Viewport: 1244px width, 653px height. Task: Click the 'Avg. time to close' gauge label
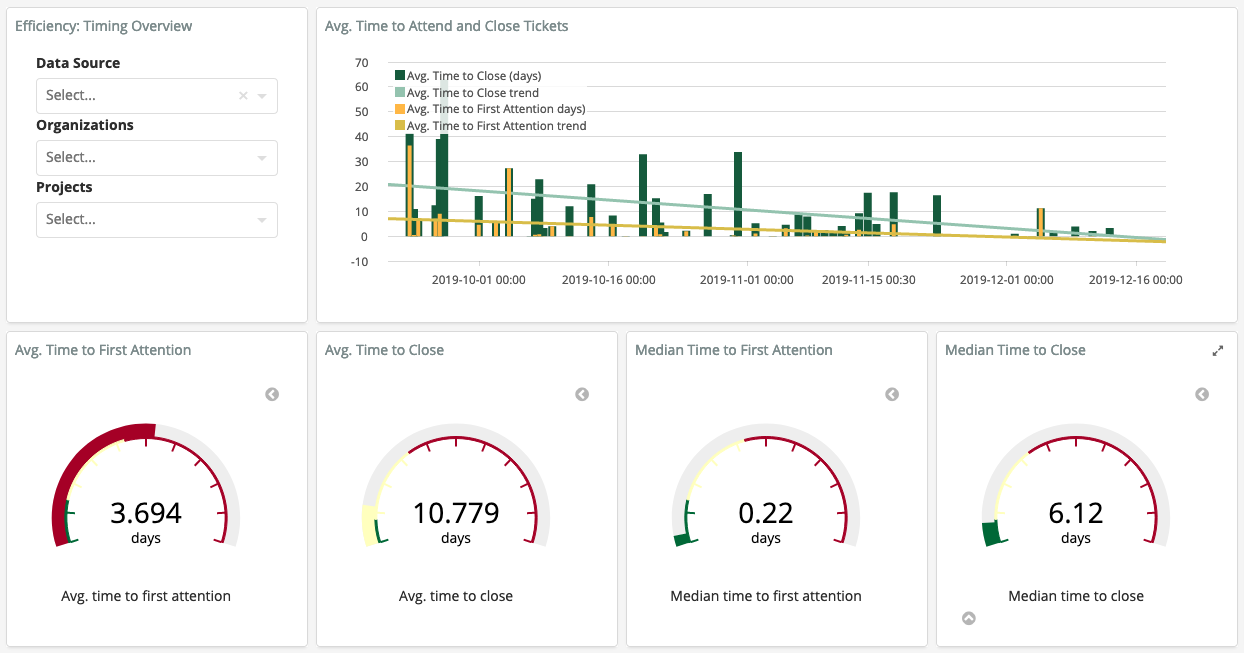456,596
